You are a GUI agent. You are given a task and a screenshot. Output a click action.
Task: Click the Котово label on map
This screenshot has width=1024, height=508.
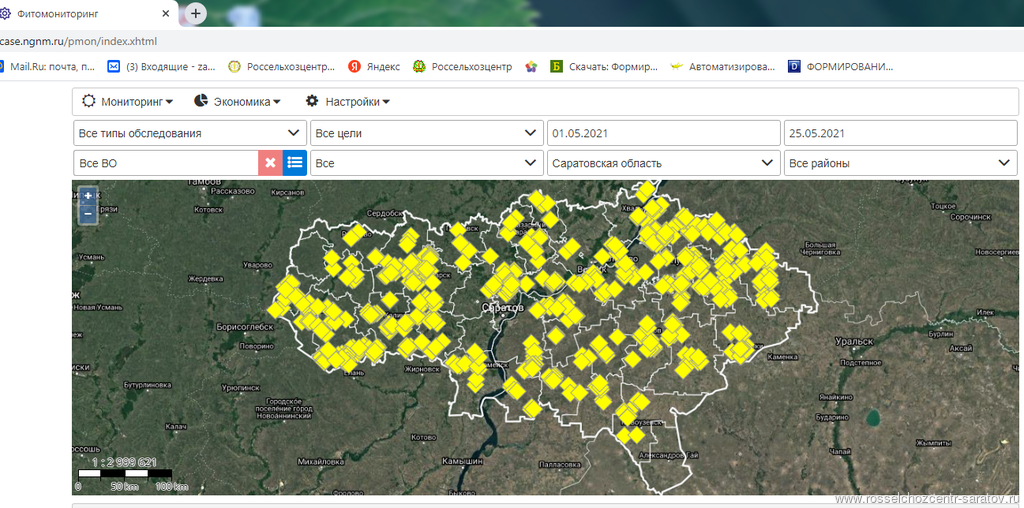pyautogui.click(x=422, y=437)
